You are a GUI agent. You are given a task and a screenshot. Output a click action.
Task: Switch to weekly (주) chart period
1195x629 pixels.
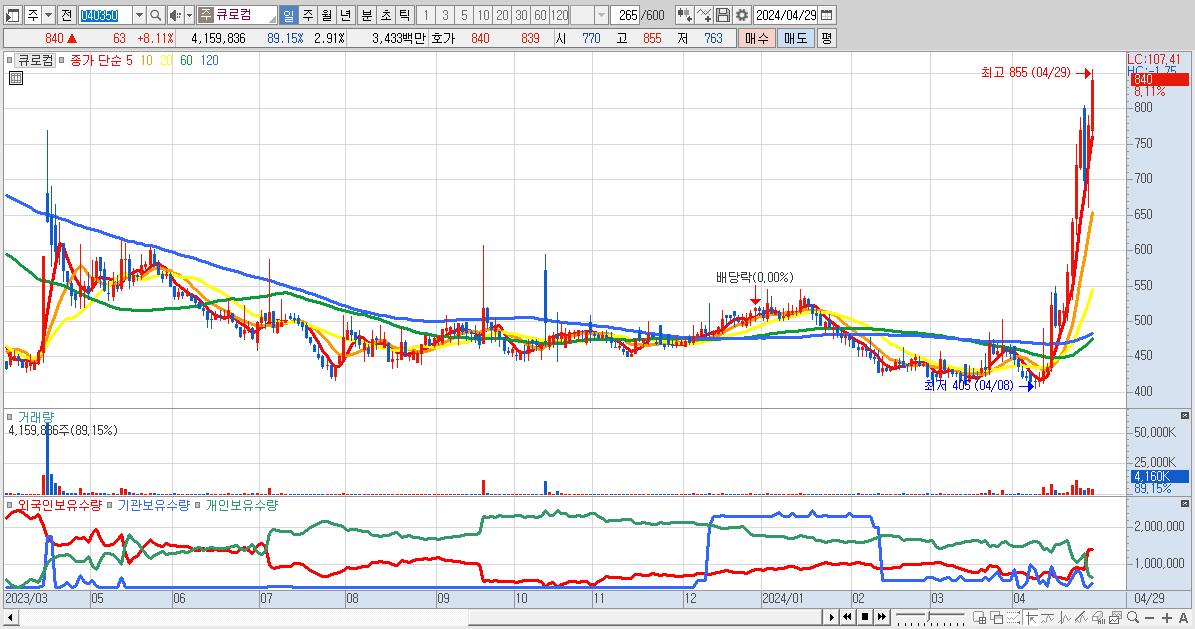307,15
